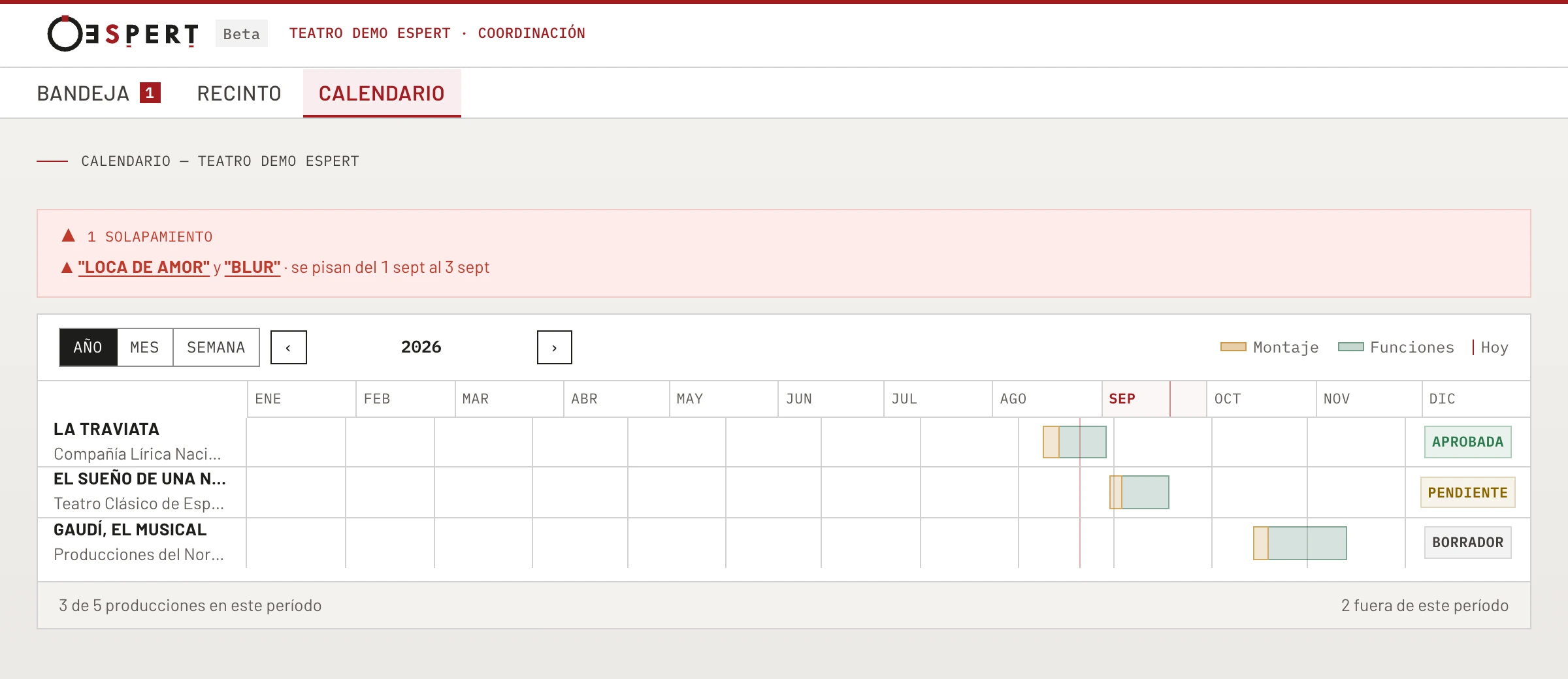The height and width of the screenshot is (679, 1568).
Task: Click the 2026 year label
Action: (421, 347)
